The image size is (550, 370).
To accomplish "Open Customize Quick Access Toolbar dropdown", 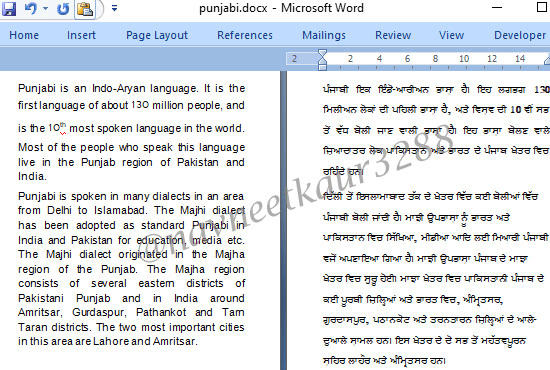I will coord(114,8).
